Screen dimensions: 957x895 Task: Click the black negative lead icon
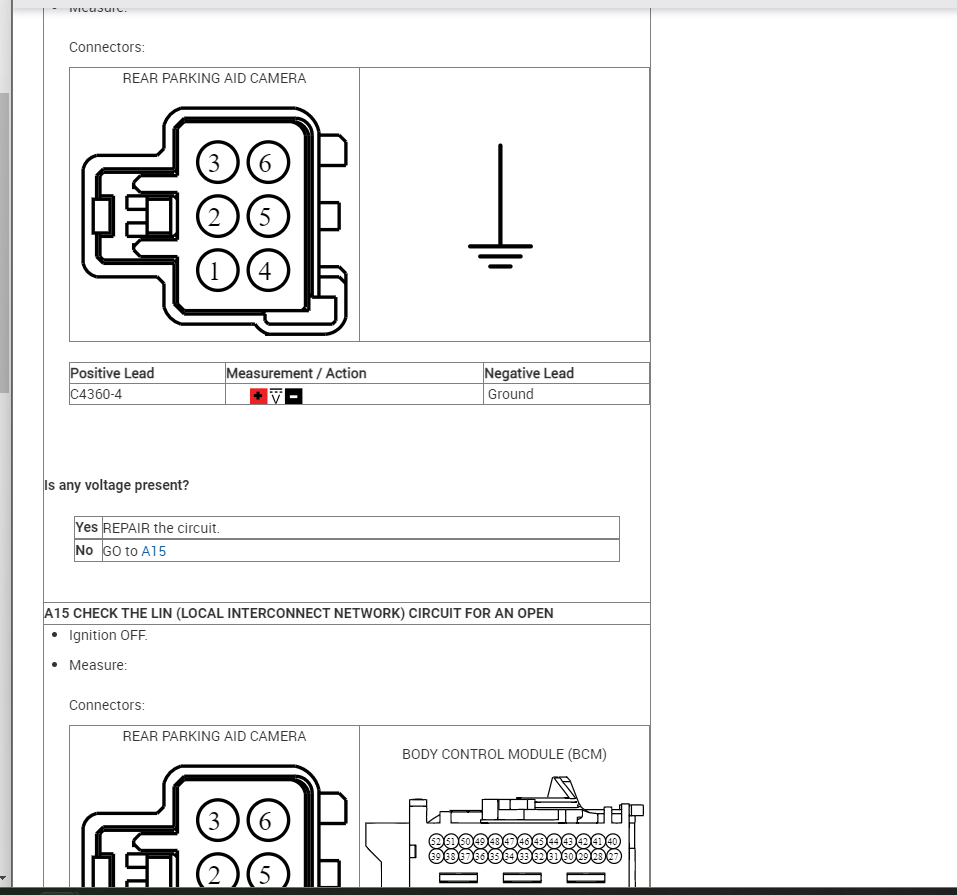coord(294,396)
